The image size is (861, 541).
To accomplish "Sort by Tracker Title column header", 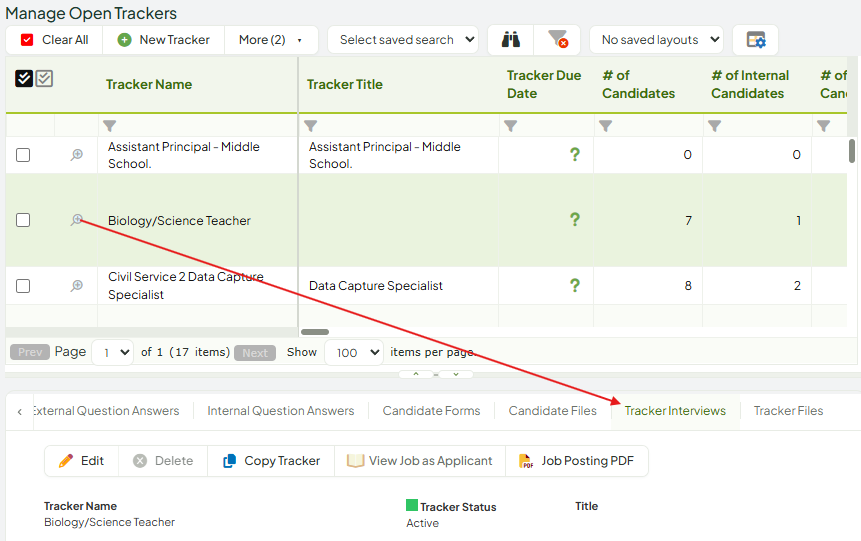I will point(344,84).
